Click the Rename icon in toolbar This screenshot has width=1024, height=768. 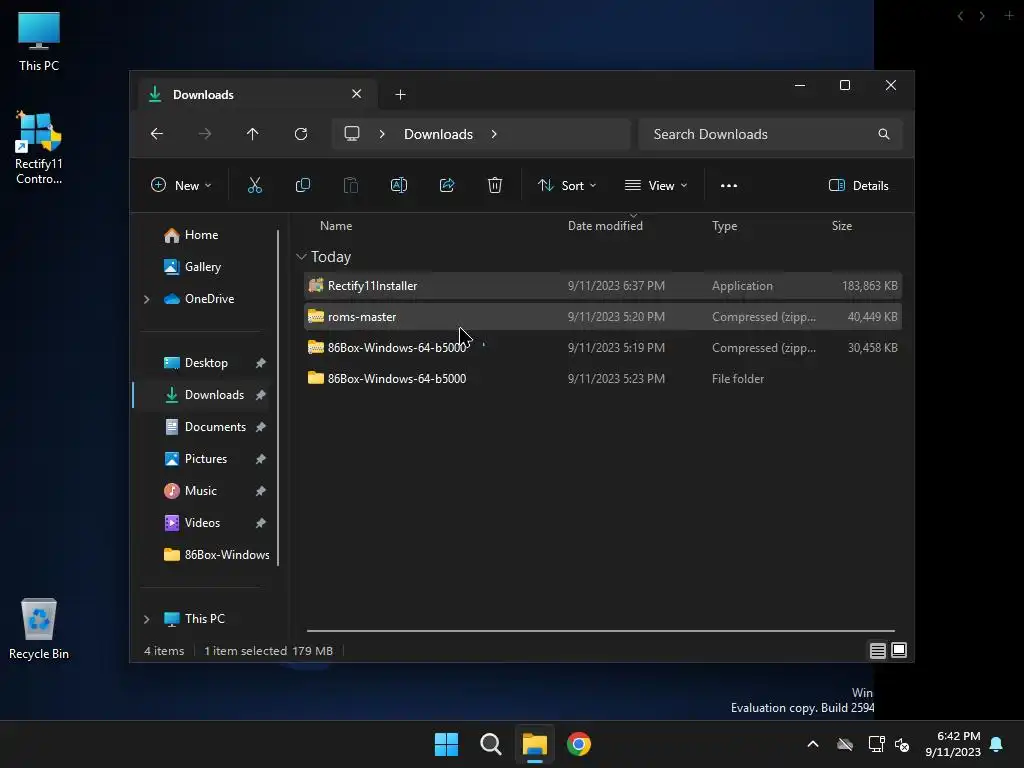click(399, 185)
